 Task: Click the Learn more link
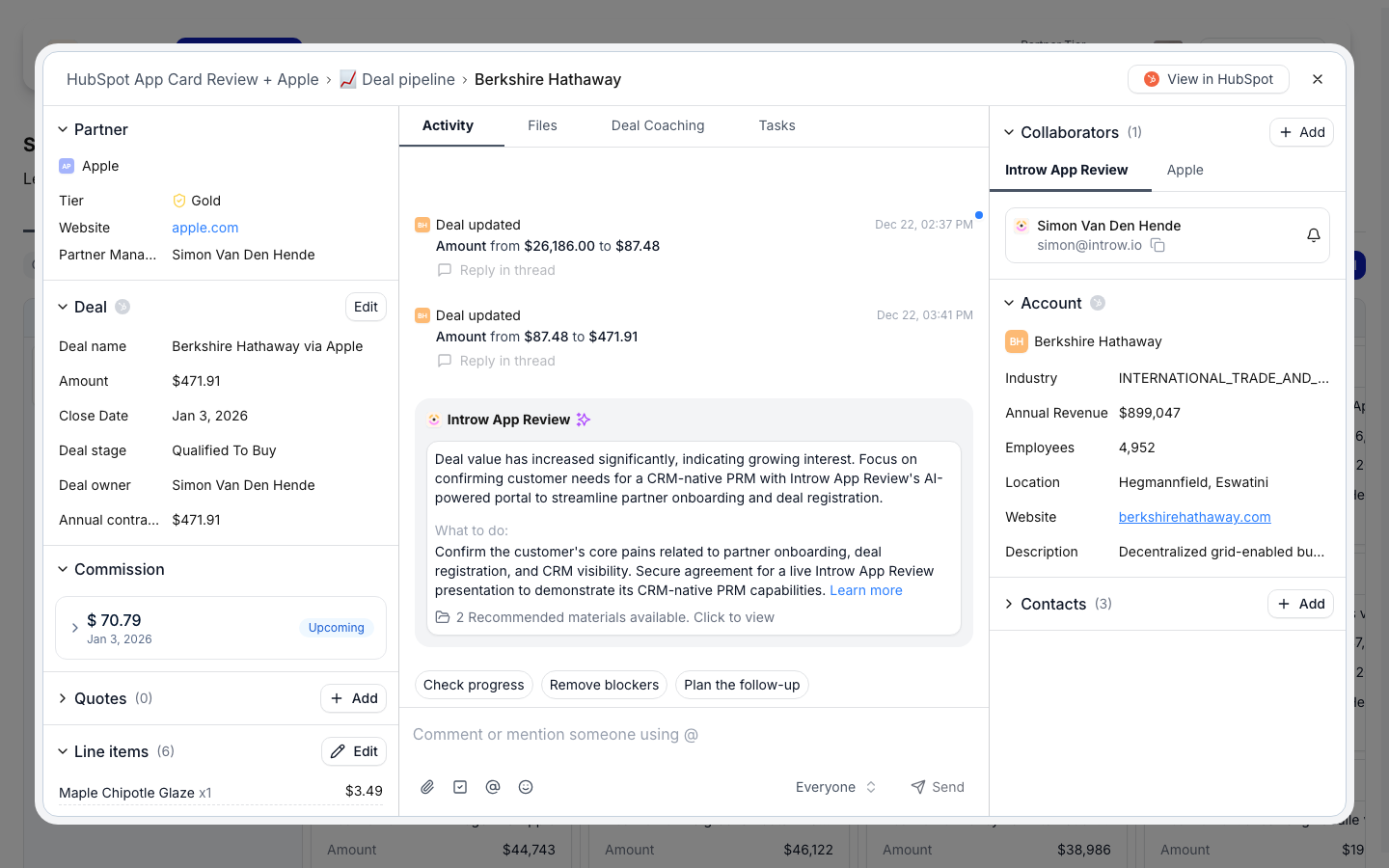pos(866,590)
